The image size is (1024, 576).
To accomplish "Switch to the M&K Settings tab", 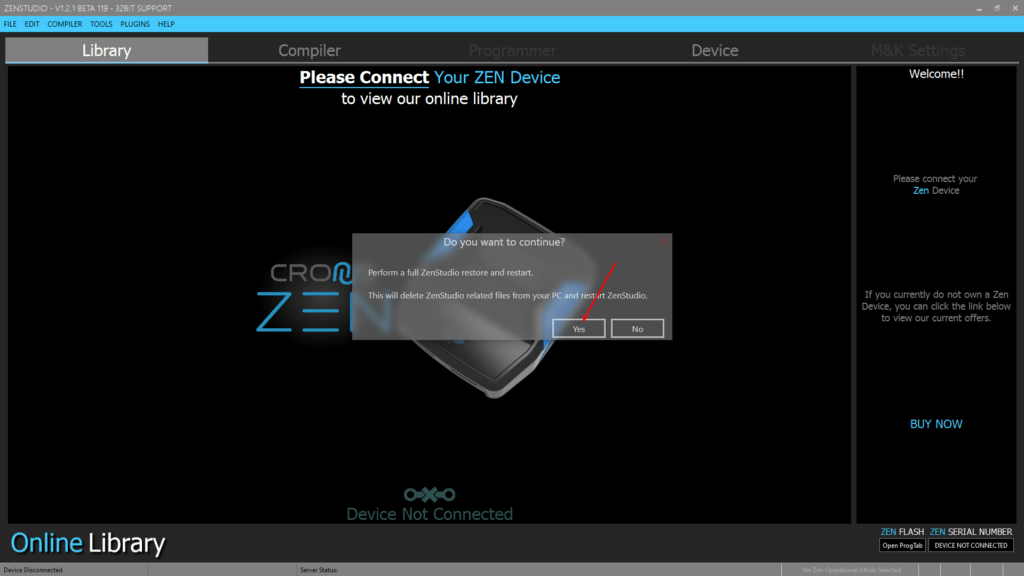I will click(x=918, y=50).
